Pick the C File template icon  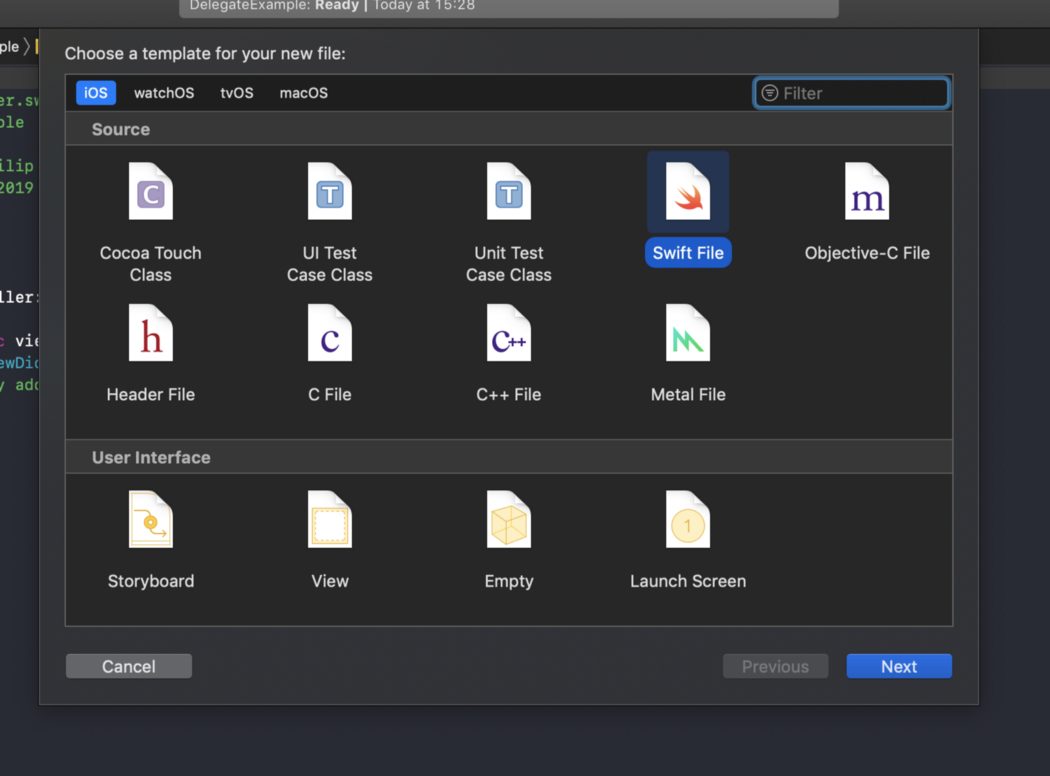[329, 333]
